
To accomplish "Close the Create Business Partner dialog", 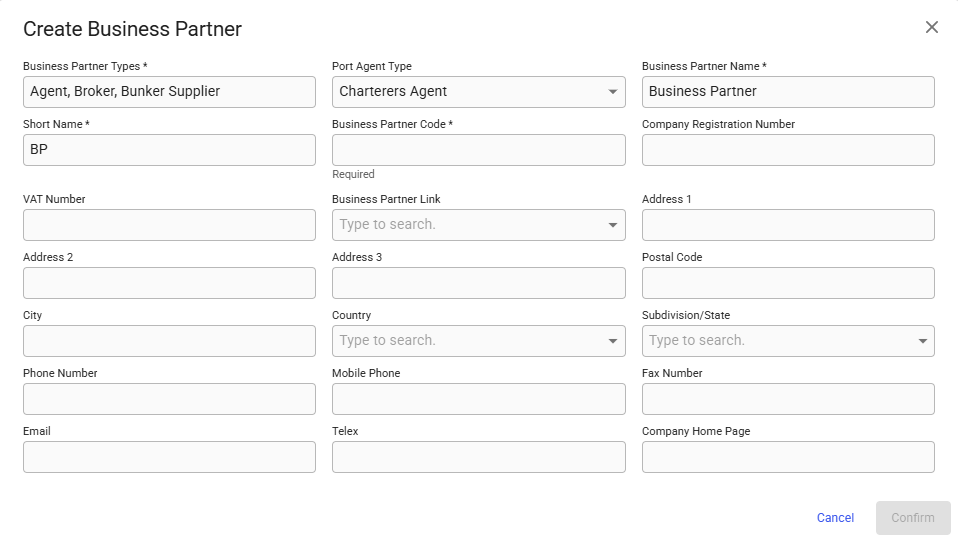I will point(931,28).
